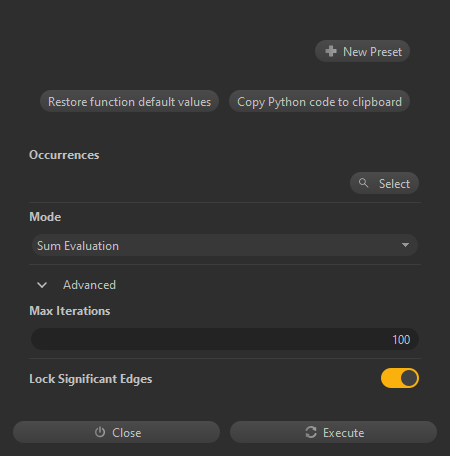Execute the function

pyautogui.click(x=333, y=432)
